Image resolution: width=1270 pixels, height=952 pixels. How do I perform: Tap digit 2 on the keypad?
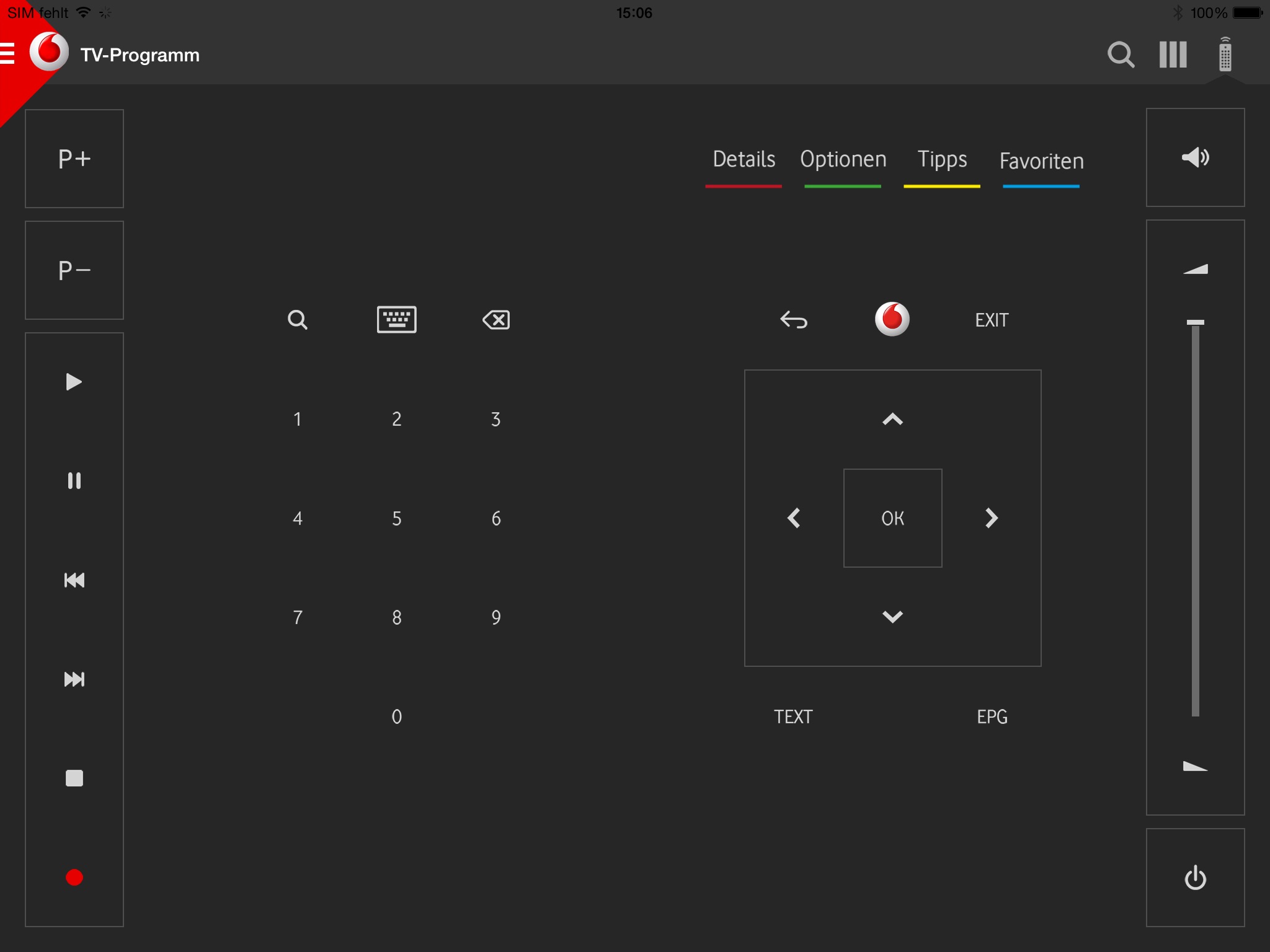point(397,419)
